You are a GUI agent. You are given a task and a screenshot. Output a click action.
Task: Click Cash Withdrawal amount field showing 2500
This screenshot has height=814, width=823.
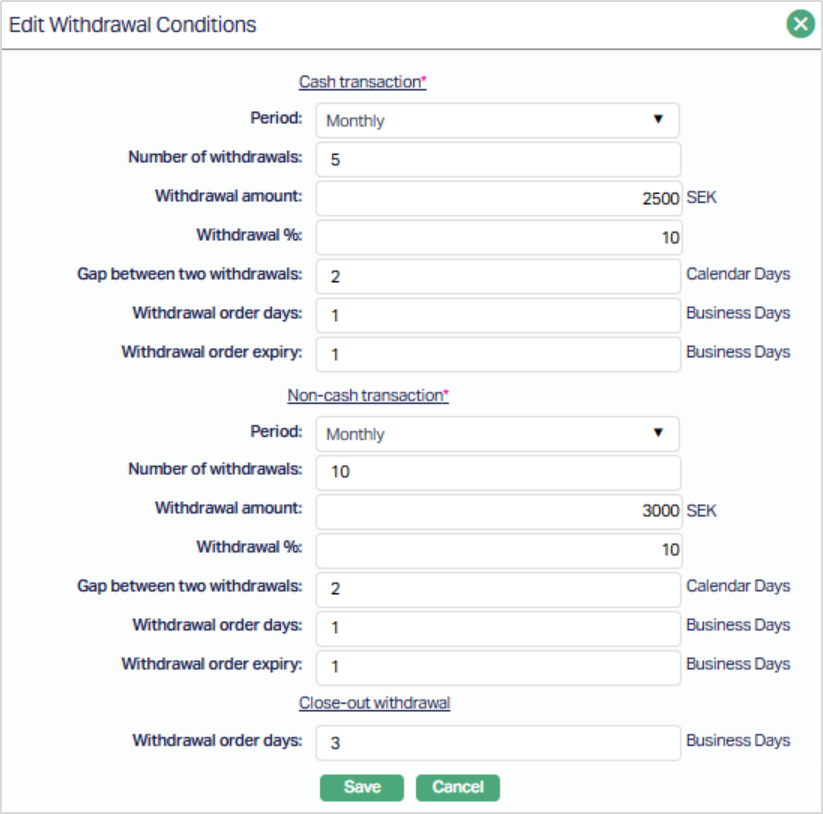(x=497, y=198)
